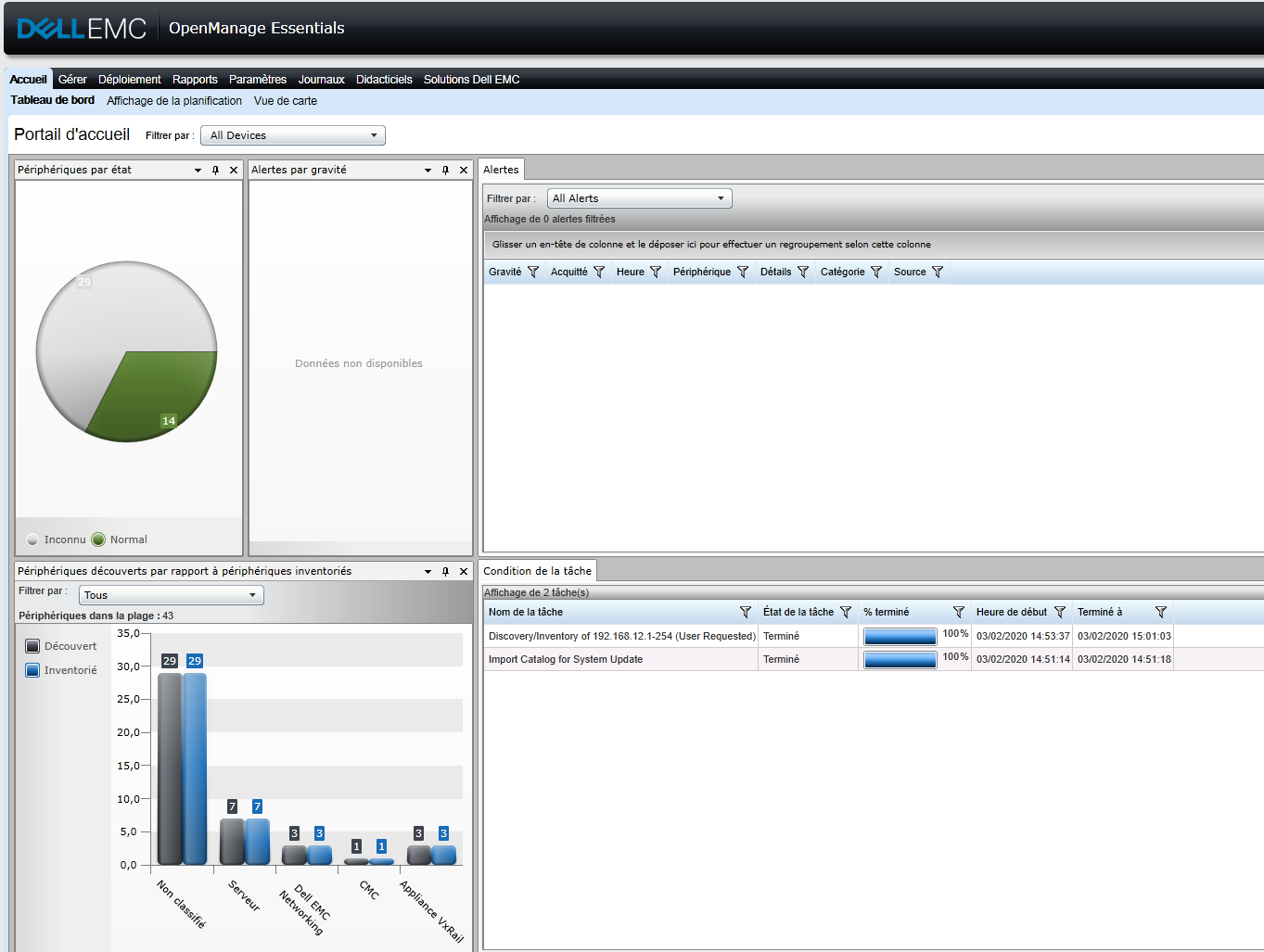Open the Tous filter dropdown
1264x952 pixels.
tap(172, 595)
